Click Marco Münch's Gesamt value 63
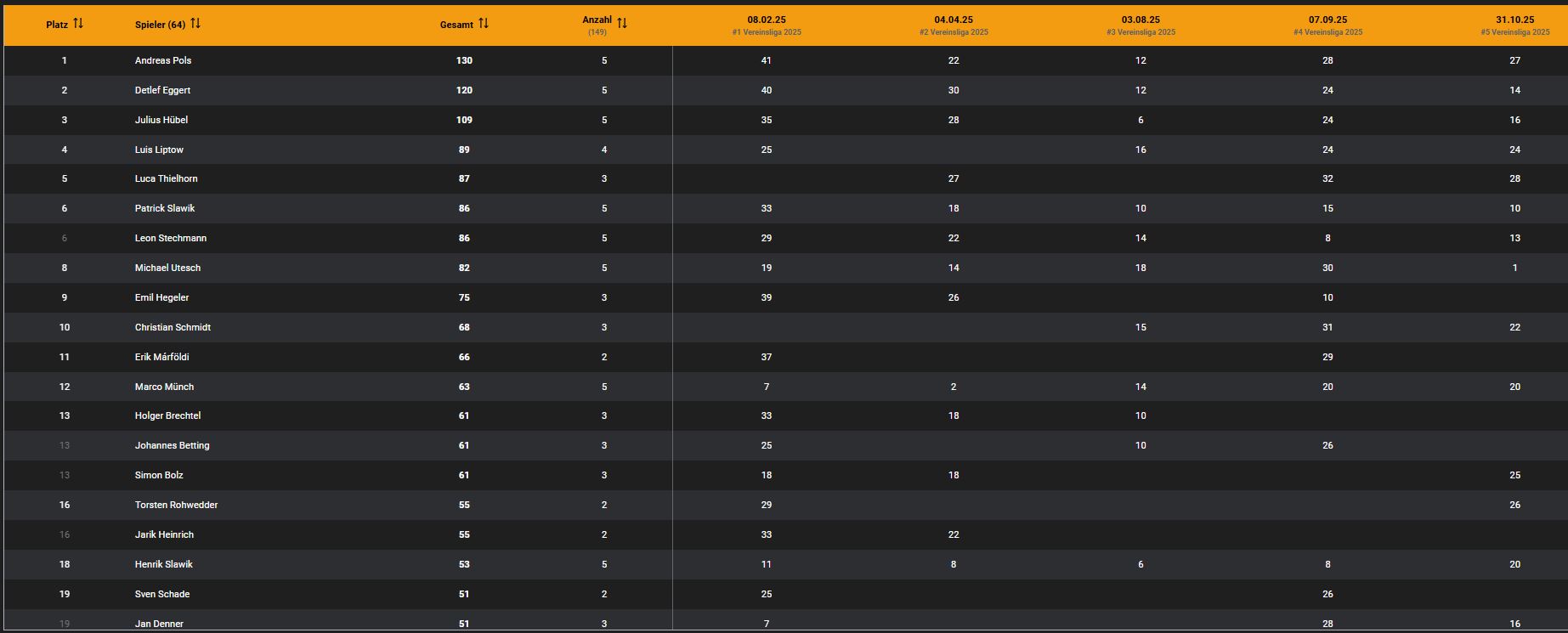This screenshot has height=633, width=1568. [464, 387]
